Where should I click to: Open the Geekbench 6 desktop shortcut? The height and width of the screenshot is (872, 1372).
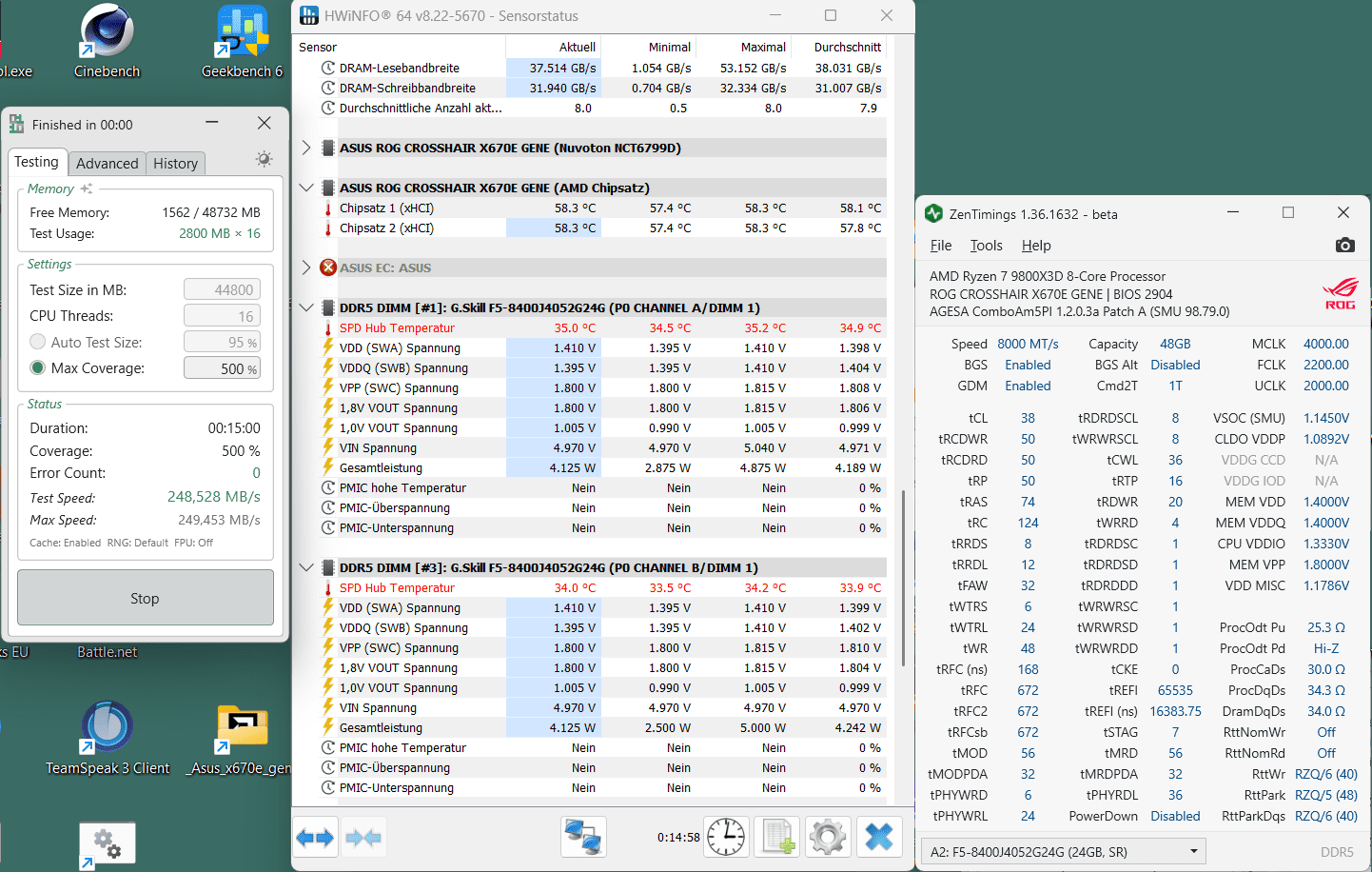tap(242, 42)
